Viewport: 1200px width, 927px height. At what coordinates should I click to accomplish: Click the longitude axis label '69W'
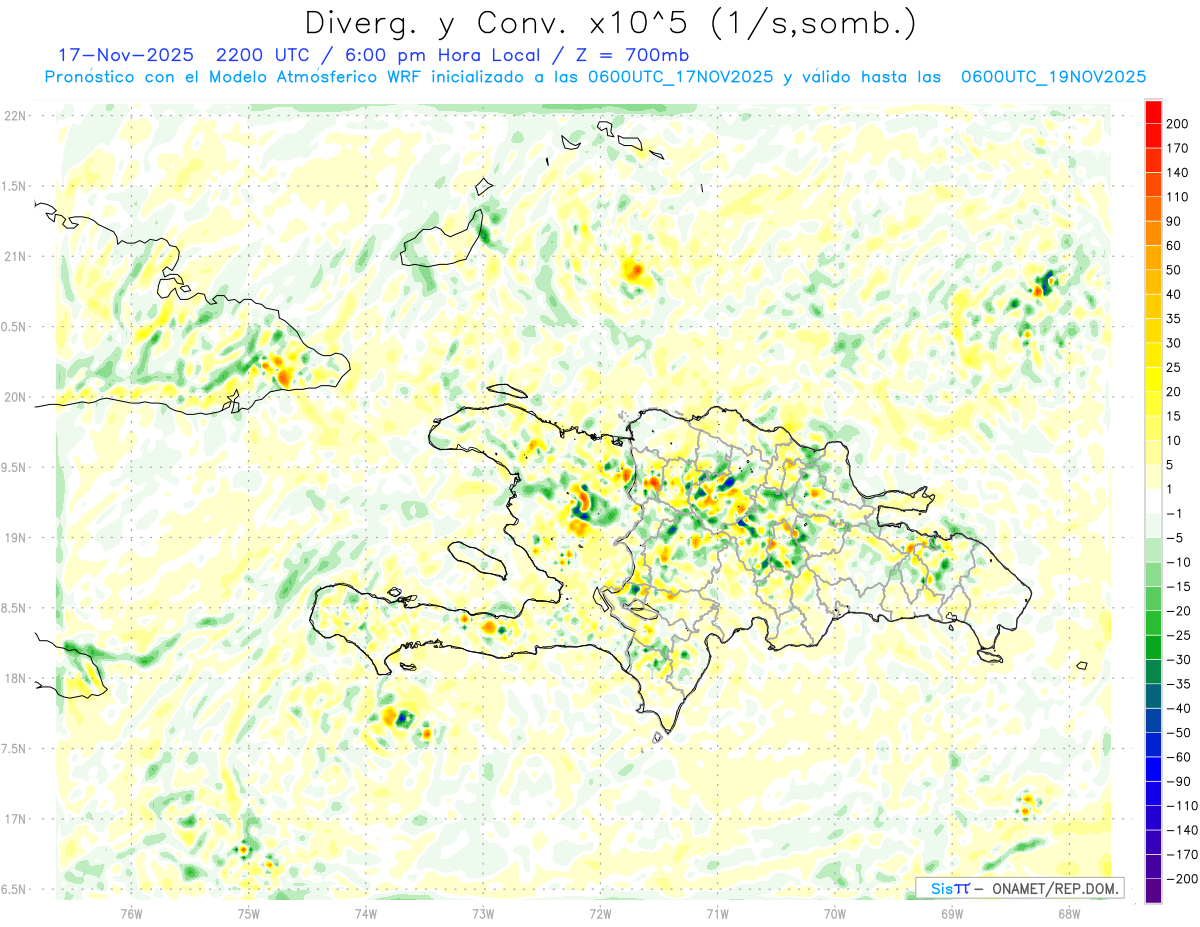click(x=951, y=913)
